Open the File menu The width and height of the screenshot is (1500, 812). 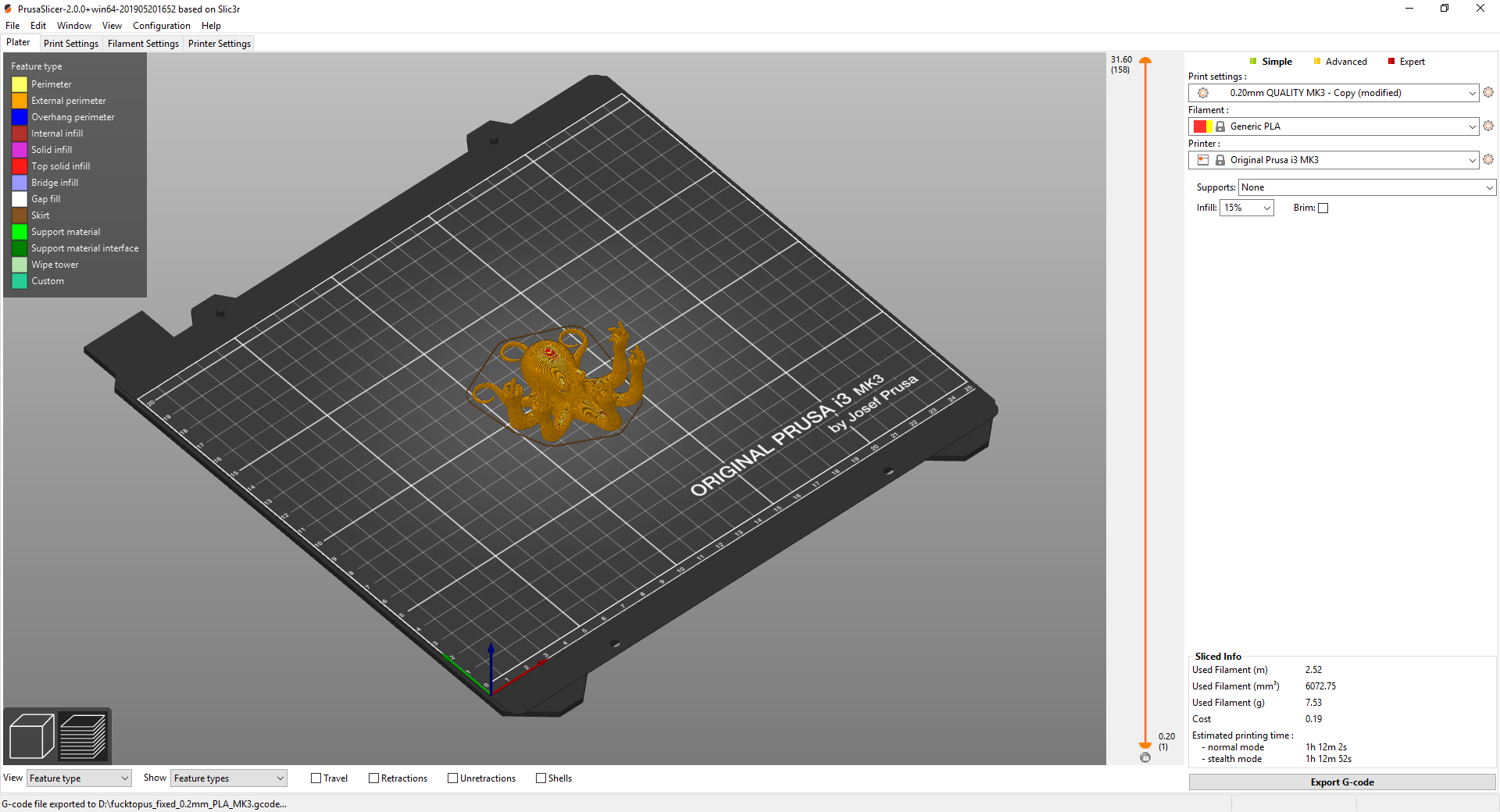point(12,26)
